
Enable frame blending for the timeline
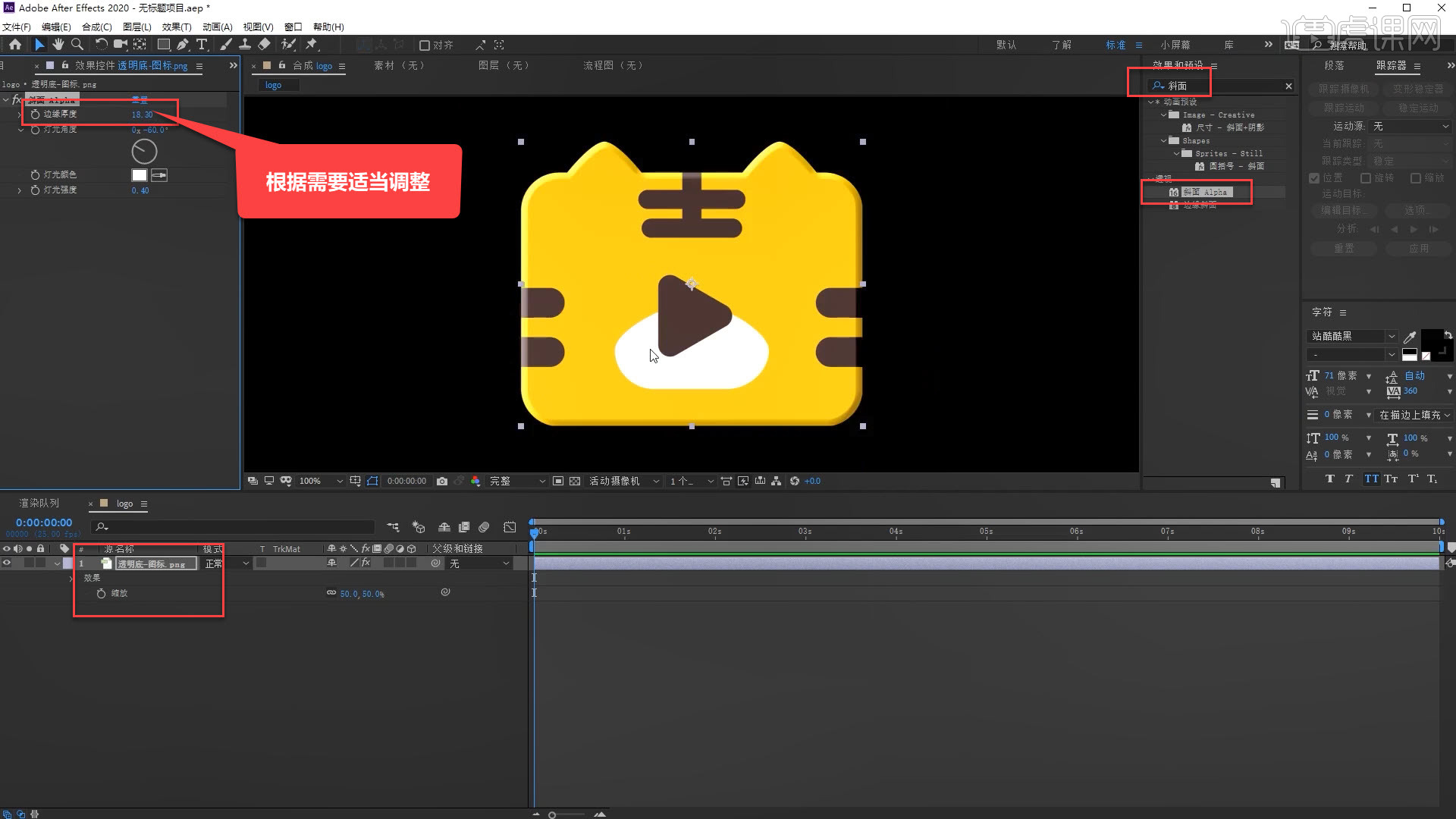point(464,527)
